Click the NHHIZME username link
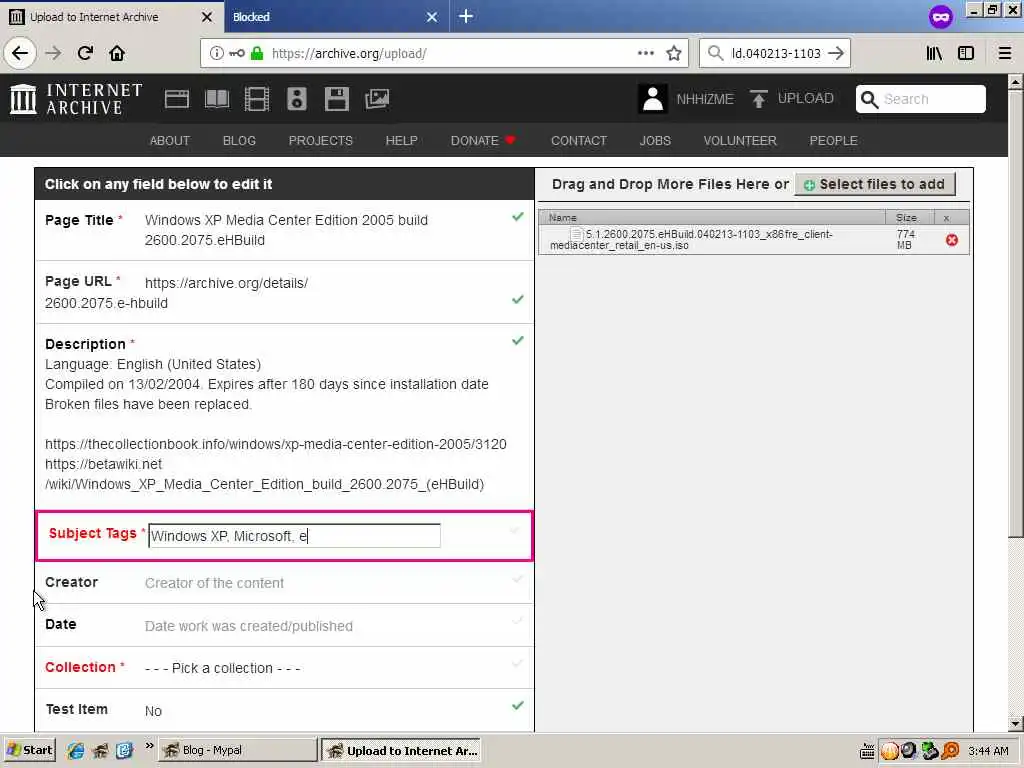 [x=705, y=99]
